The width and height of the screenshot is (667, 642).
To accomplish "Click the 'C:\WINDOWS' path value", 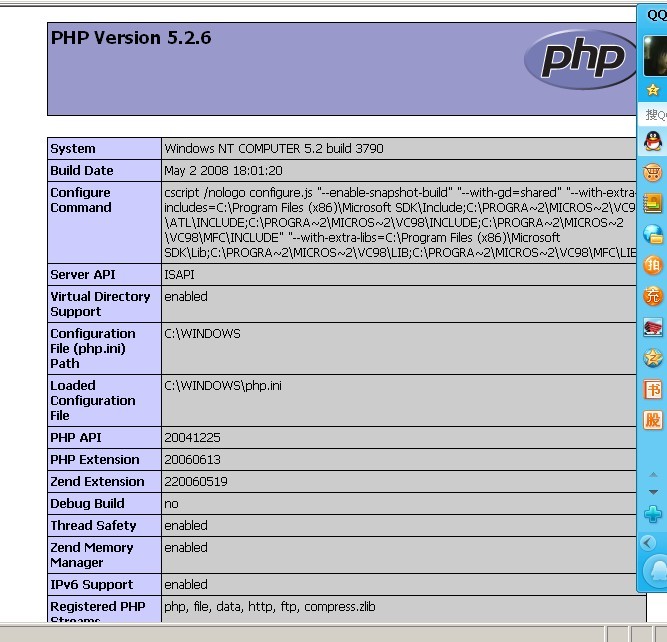I will click(x=202, y=334).
